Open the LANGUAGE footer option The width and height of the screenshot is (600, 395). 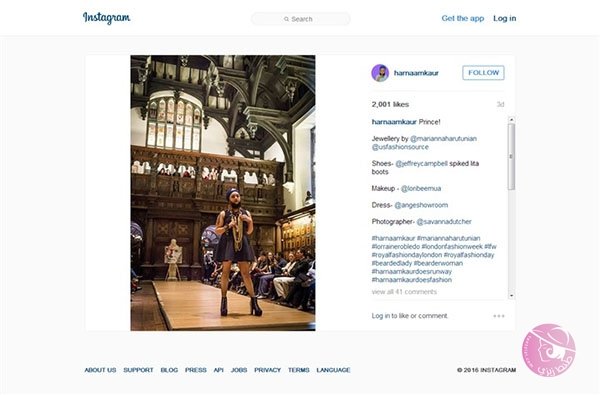pyautogui.click(x=333, y=370)
